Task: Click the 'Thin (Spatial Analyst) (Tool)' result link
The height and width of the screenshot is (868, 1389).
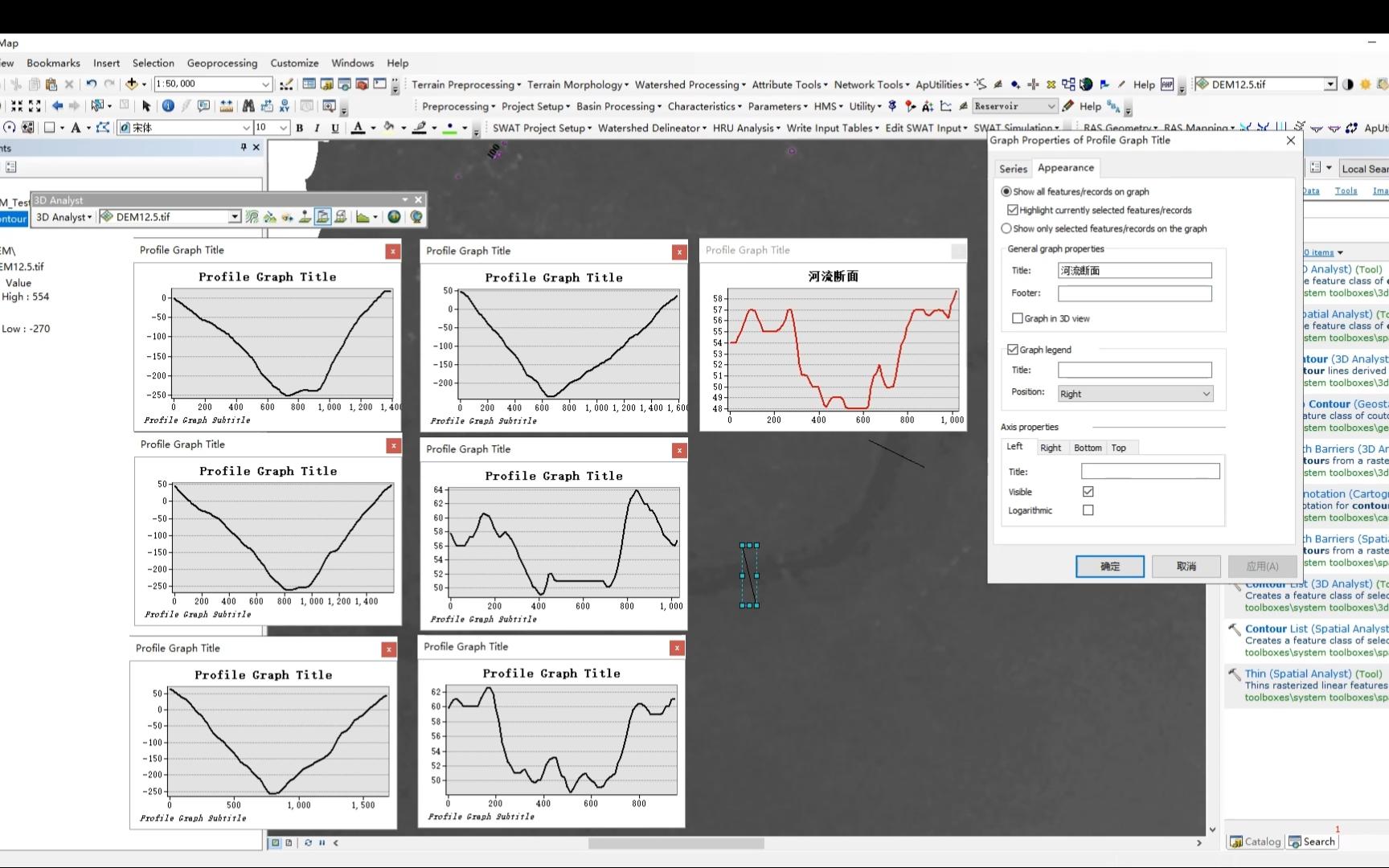Action: 1313,674
